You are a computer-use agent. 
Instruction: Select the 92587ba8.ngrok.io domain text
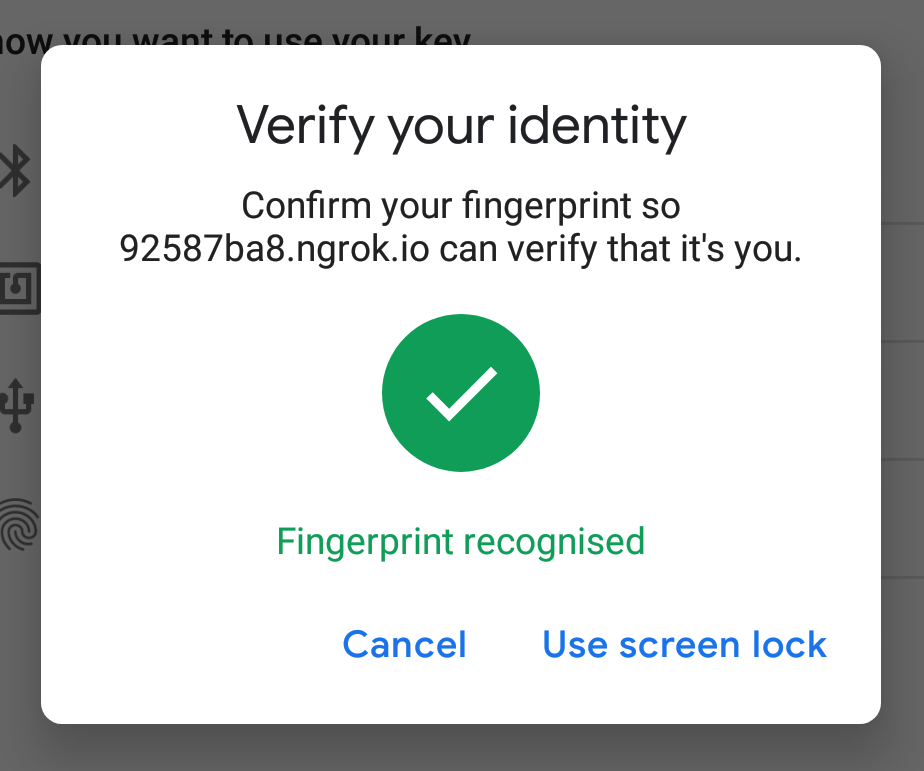(275, 249)
